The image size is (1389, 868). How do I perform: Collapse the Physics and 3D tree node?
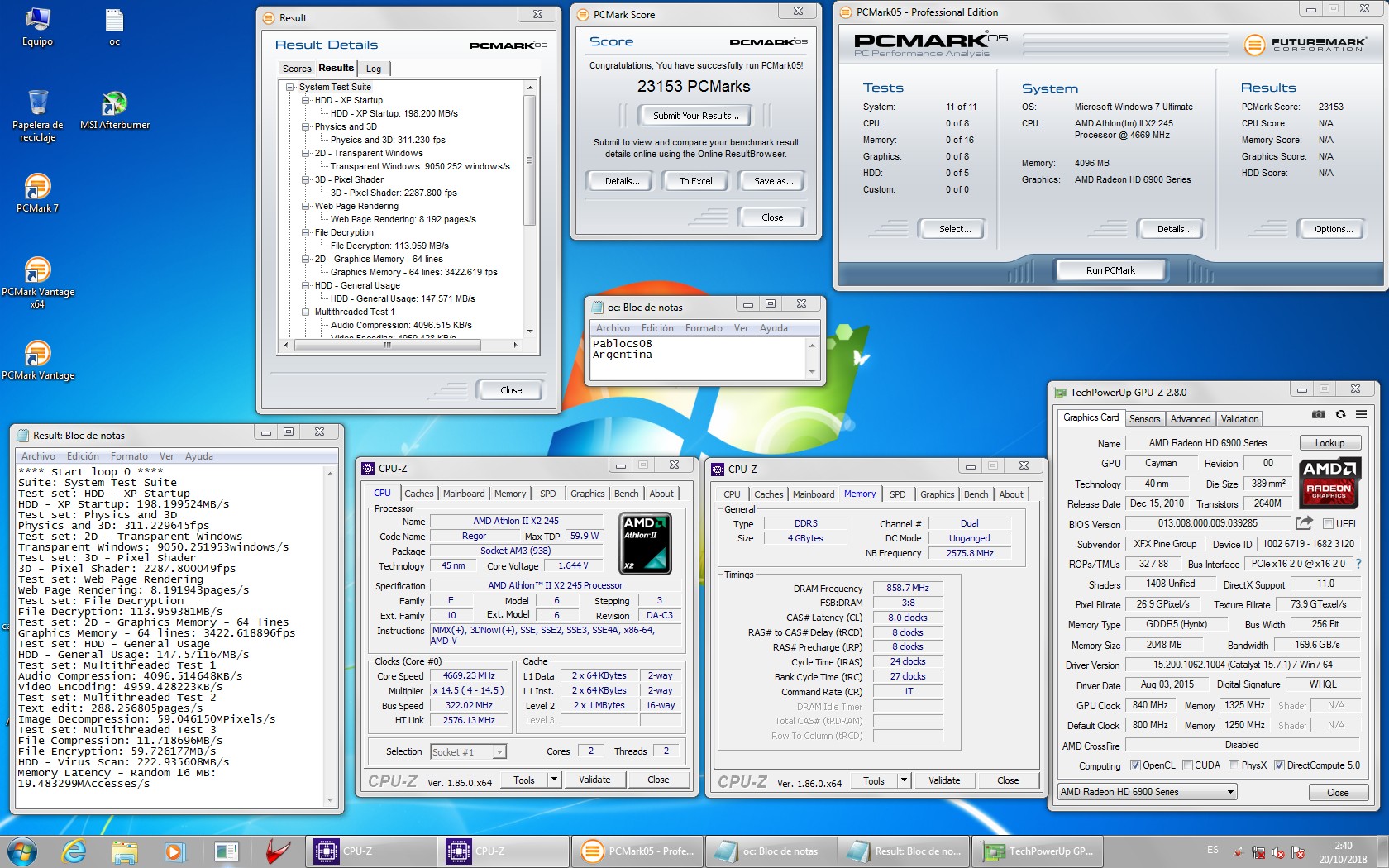[306, 126]
